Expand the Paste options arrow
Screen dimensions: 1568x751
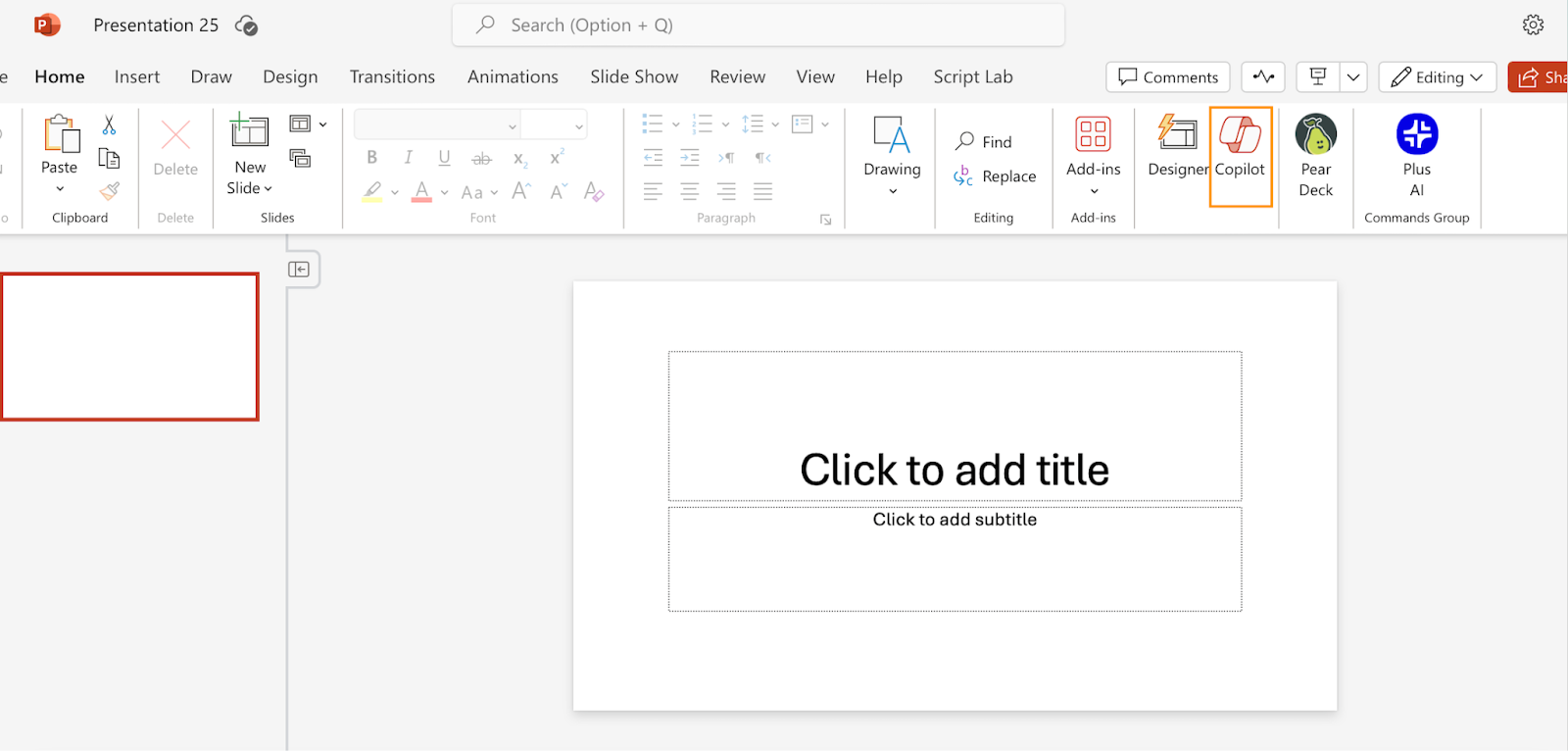click(60, 188)
